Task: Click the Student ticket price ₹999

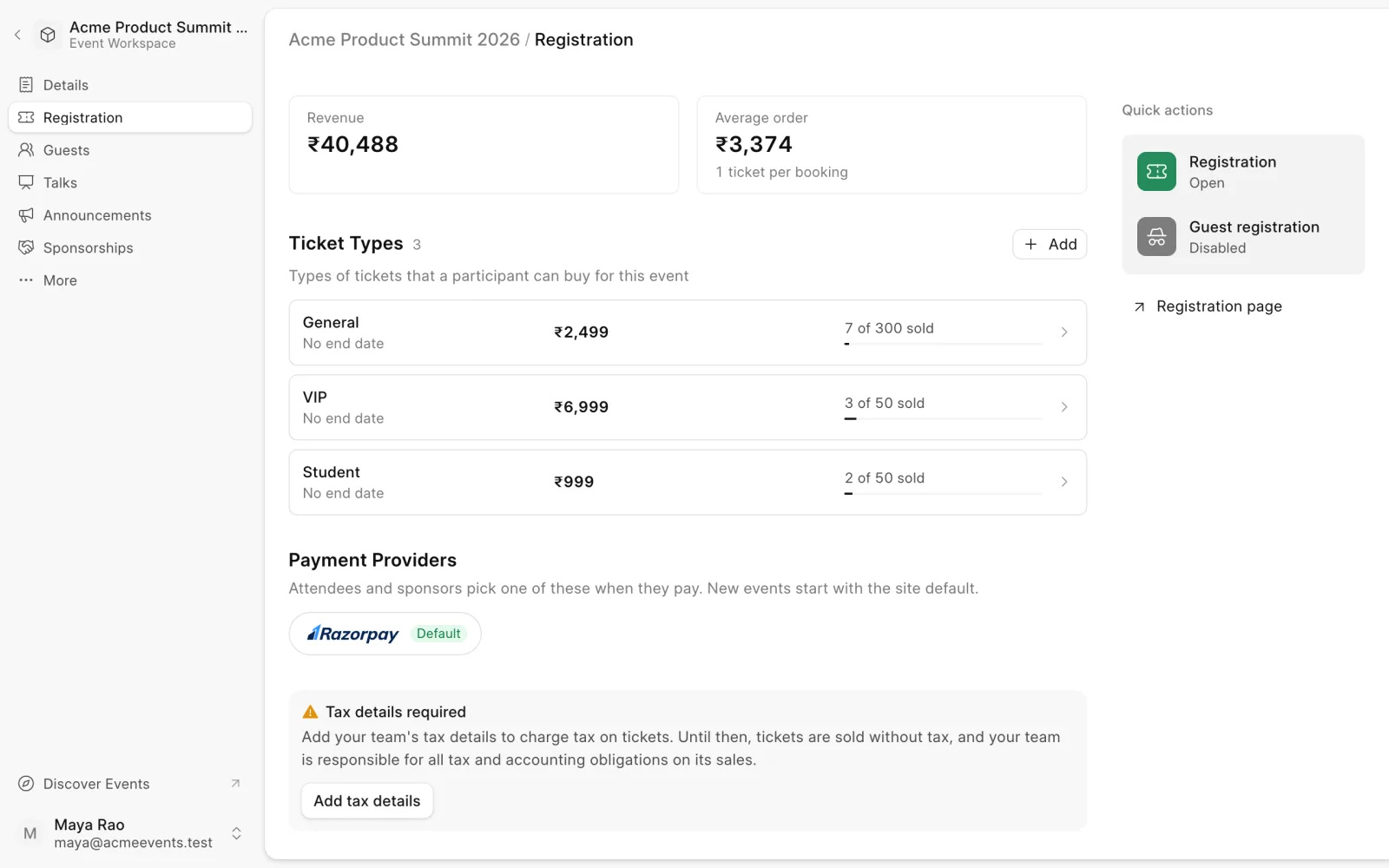Action: click(x=574, y=482)
